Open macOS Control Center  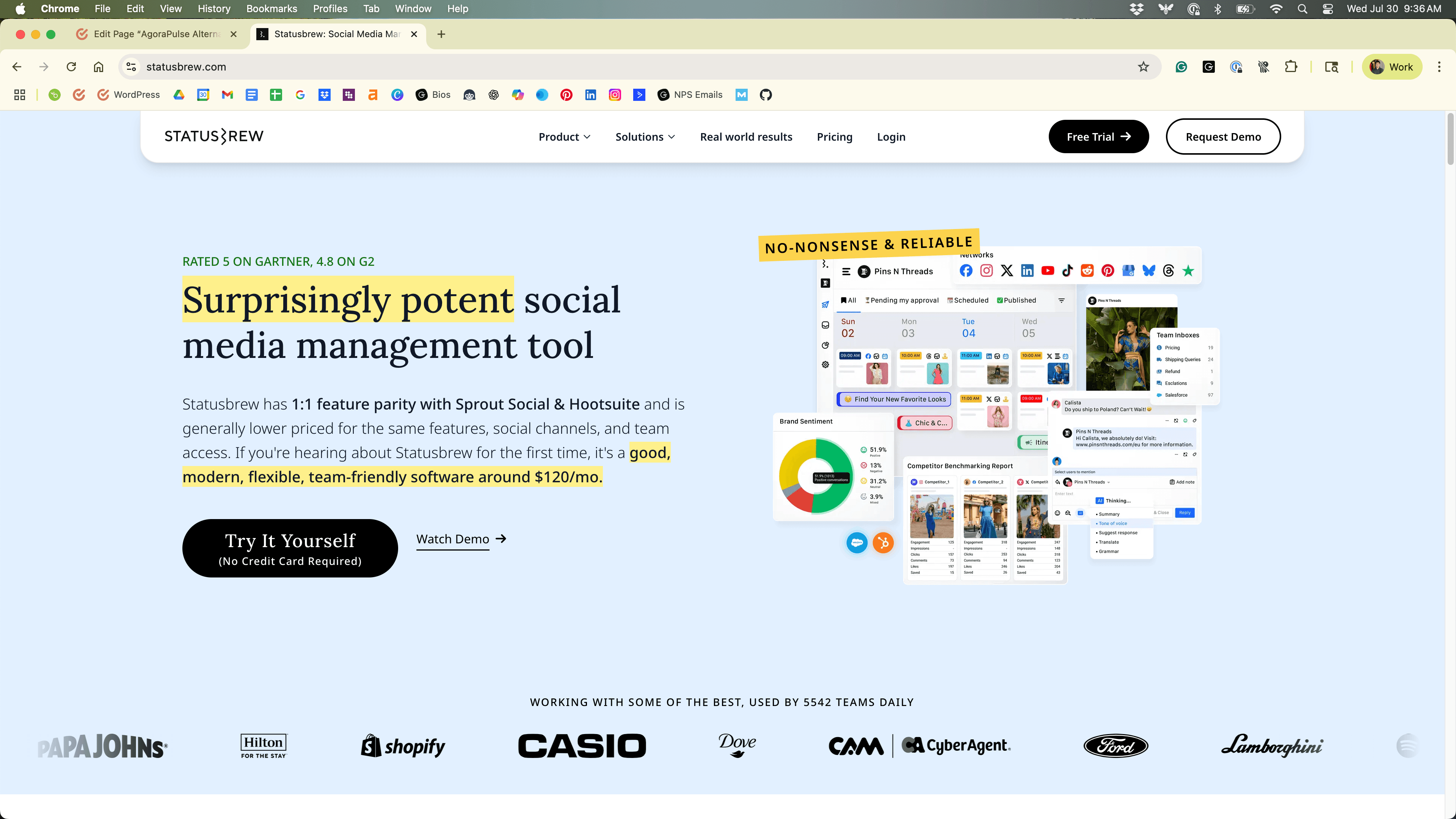click(1328, 8)
